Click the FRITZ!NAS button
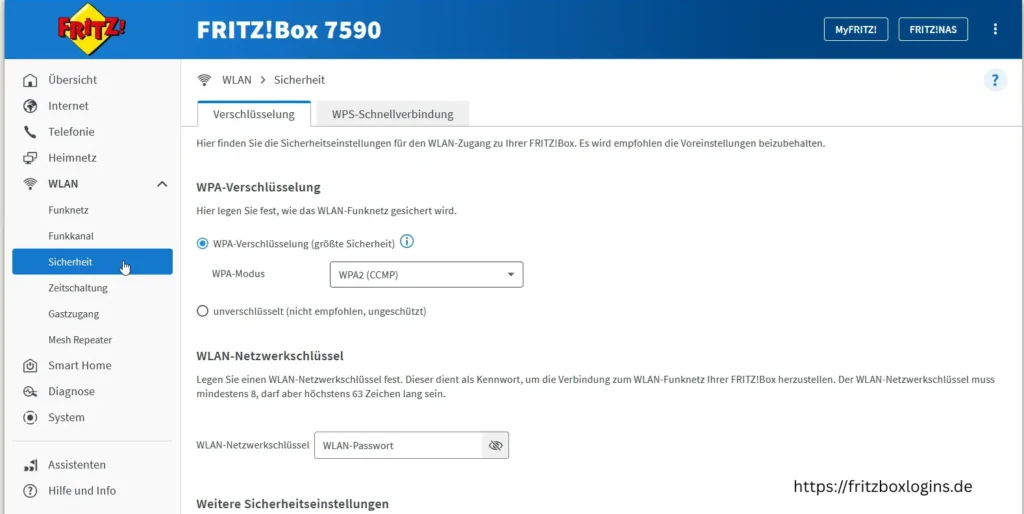Image resolution: width=1024 pixels, height=514 pixels. point(933,29)
